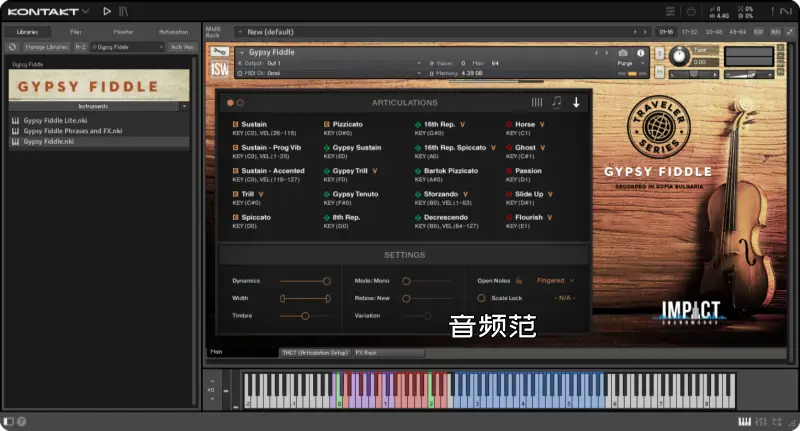Screen dimensions: 800x431
Task: Click the play button next to Kontakt logo
Action: coord(107,11)
